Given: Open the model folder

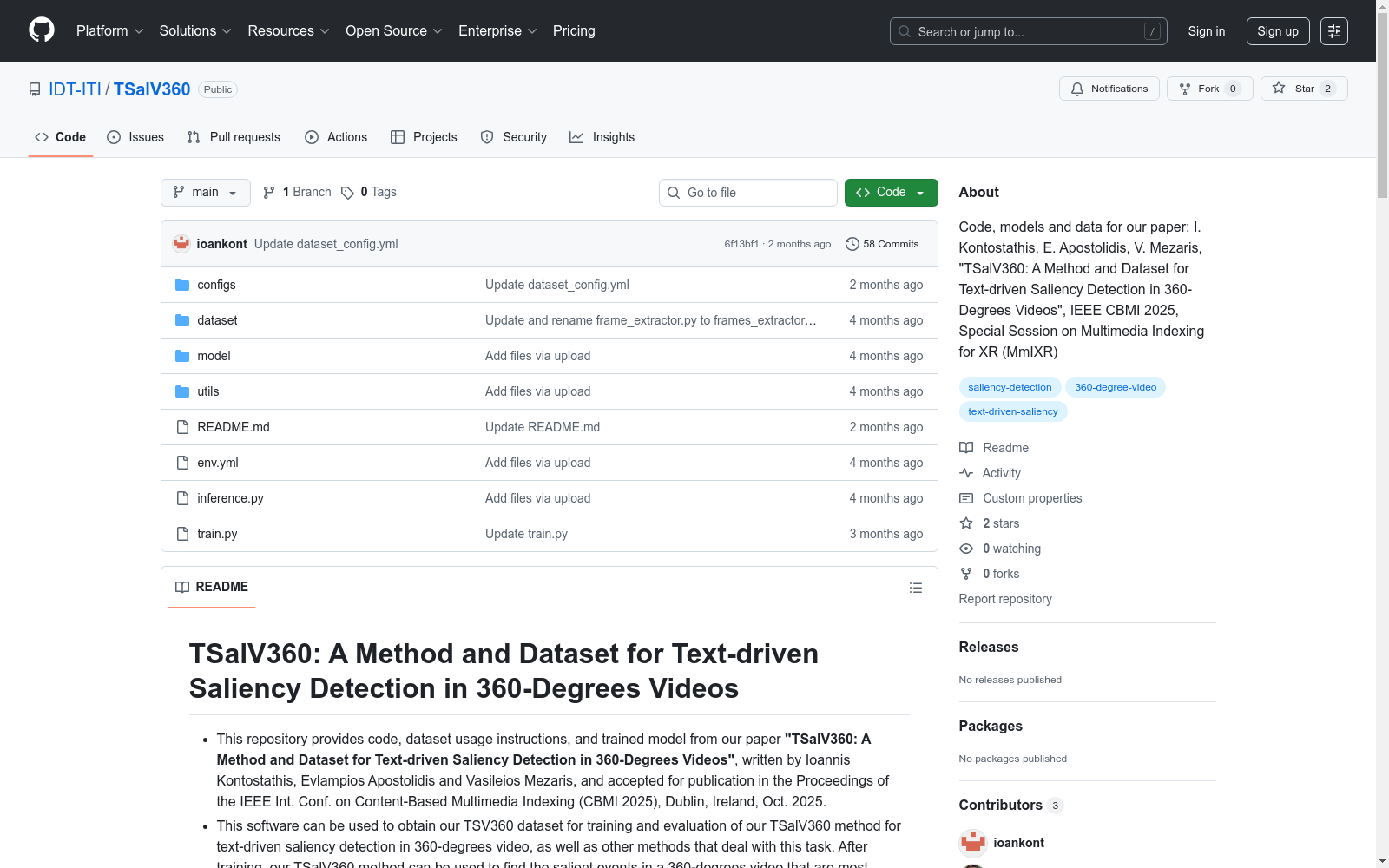Looking at the screenshot, I should tap(214, 356).
